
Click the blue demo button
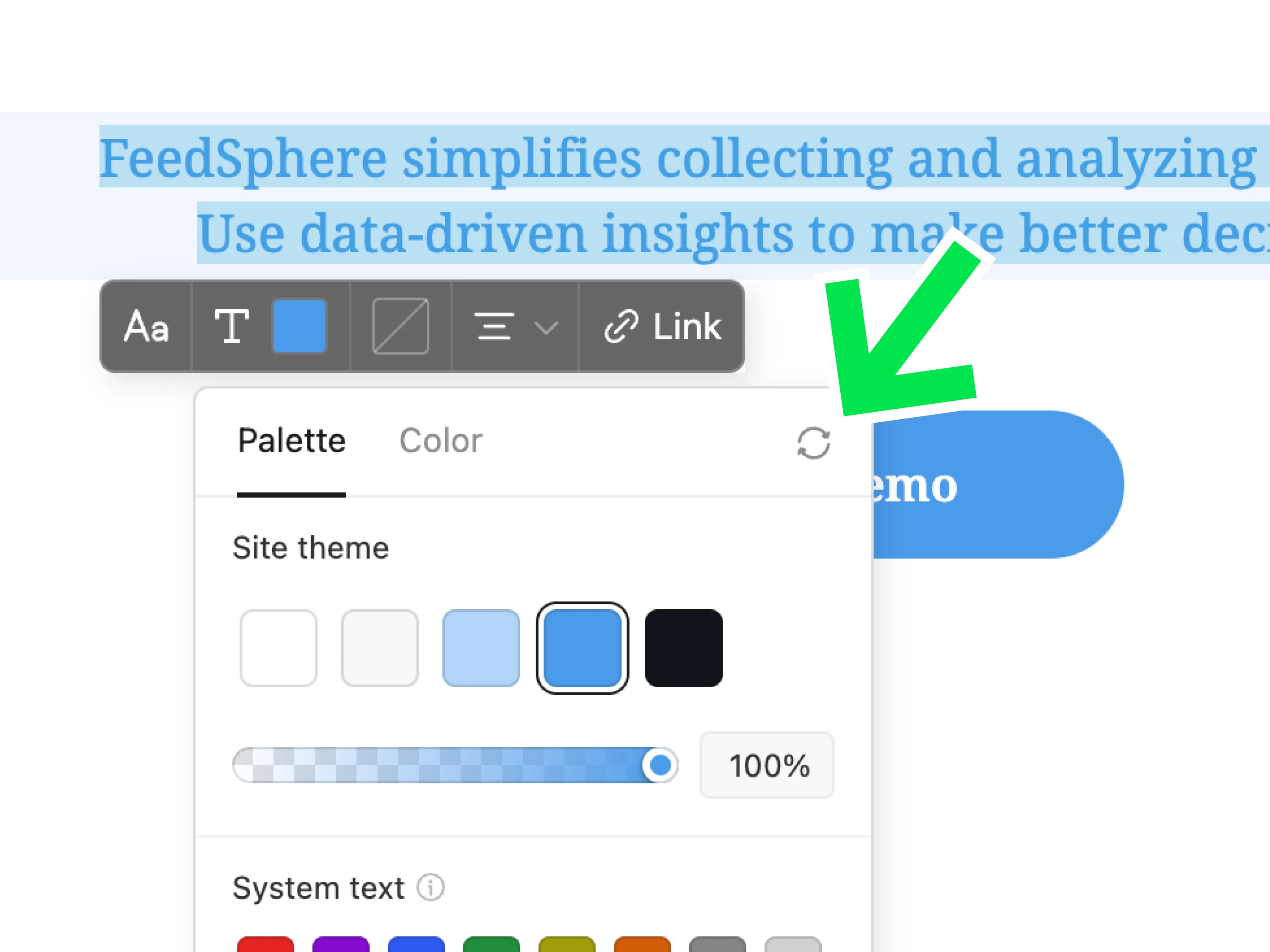pyautogui.click(x=998, y=485)
